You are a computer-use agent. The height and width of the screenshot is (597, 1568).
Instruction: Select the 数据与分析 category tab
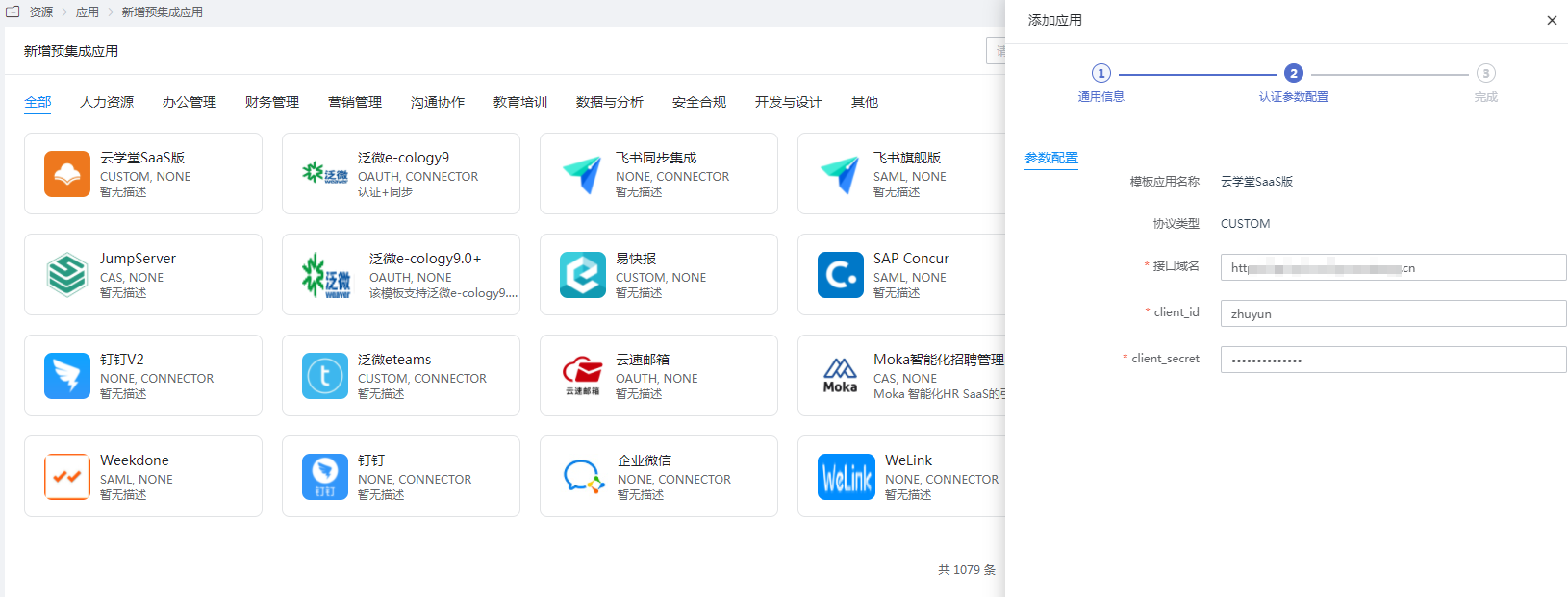610,102
